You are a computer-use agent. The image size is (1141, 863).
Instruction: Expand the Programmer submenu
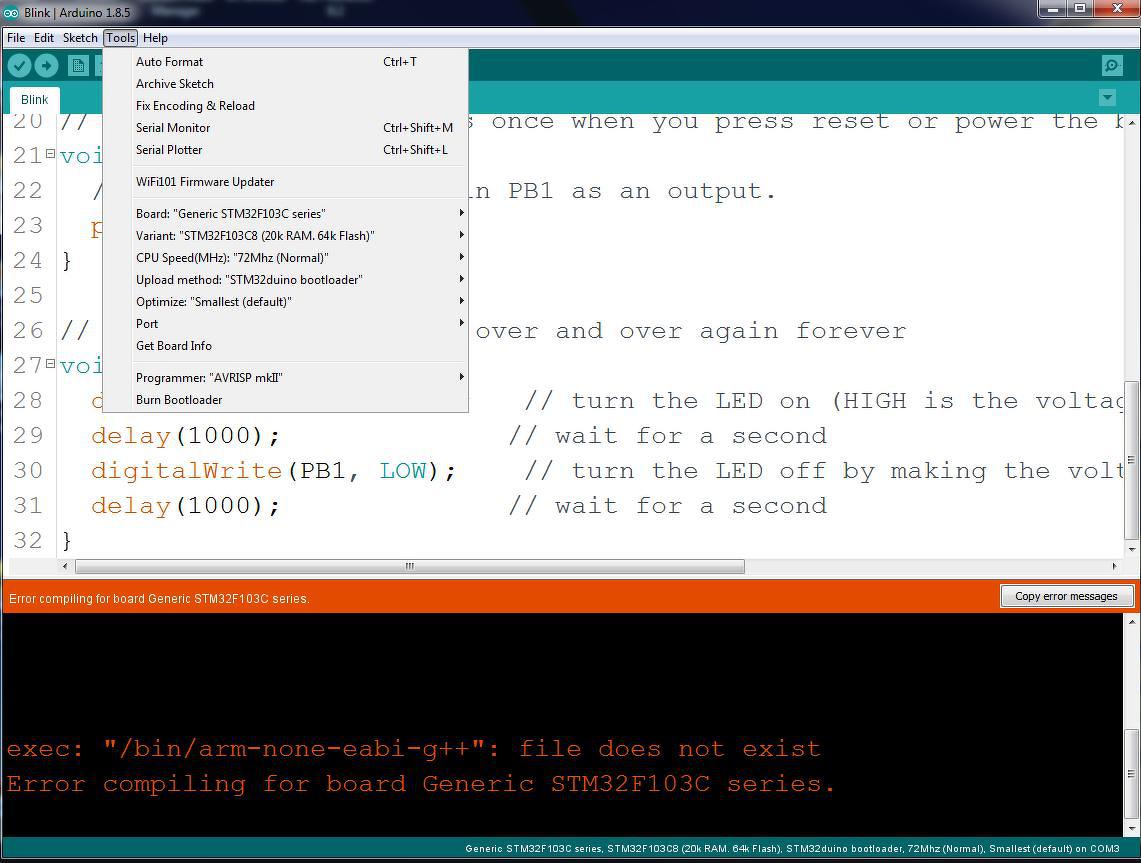tap(285, 378)
